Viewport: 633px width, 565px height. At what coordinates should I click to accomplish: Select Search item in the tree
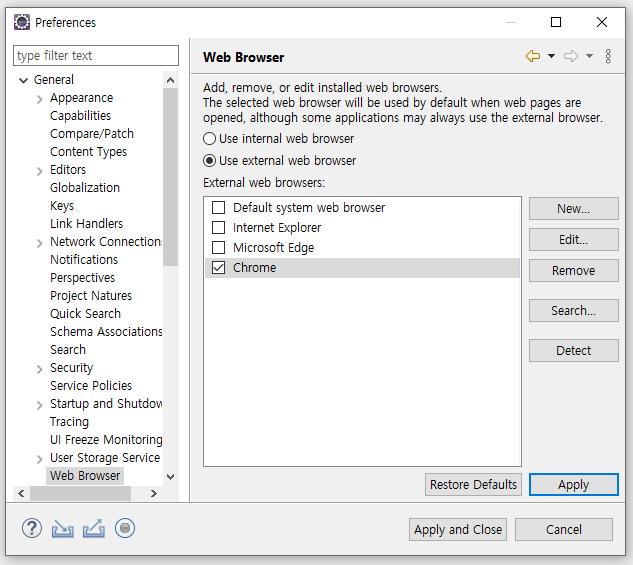(x=68, y=349)
